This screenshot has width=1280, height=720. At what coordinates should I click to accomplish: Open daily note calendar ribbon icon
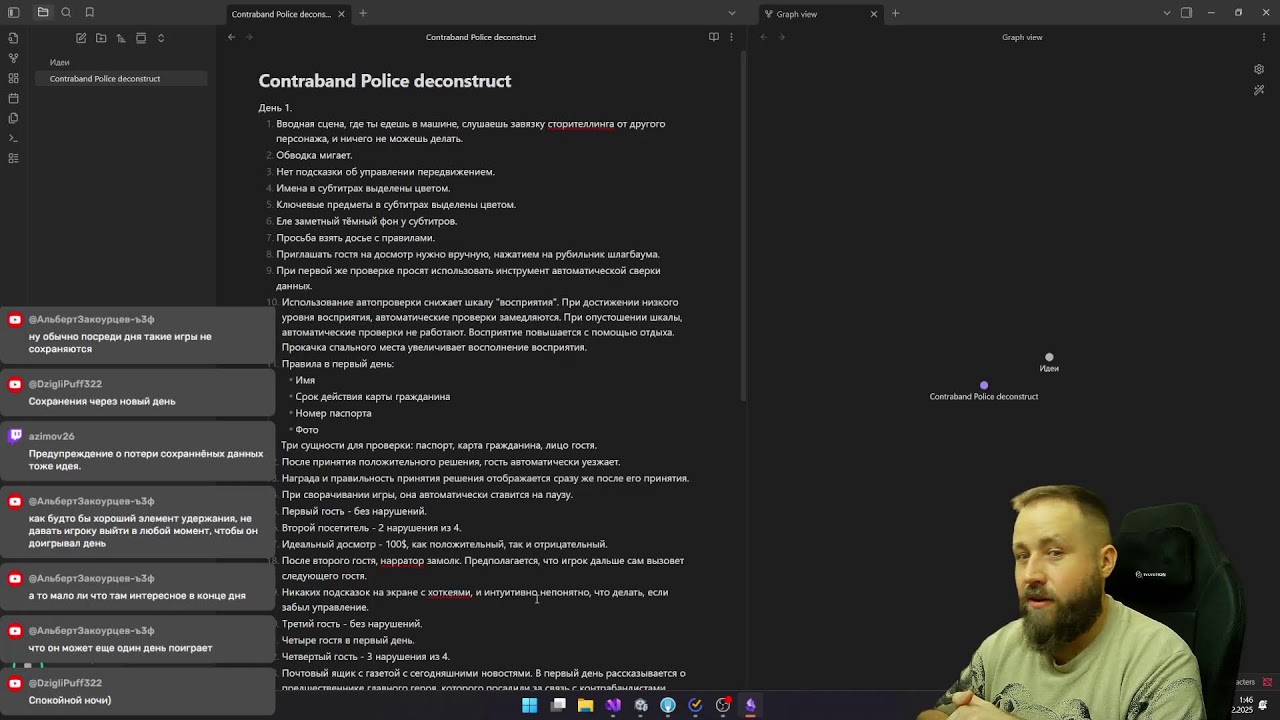[13, 98]
